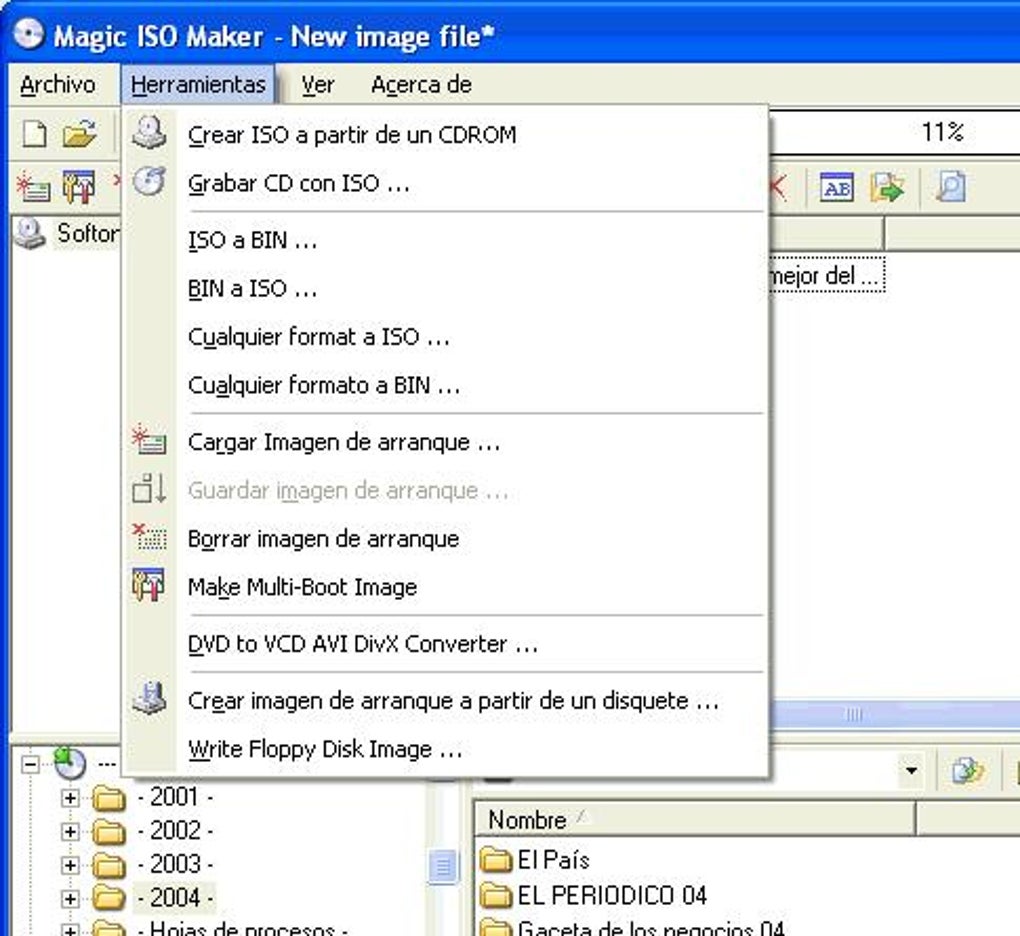This screenshot has width=1020, height=936.
Task: Expand the - 2002 - folder node
Action: 70,831
